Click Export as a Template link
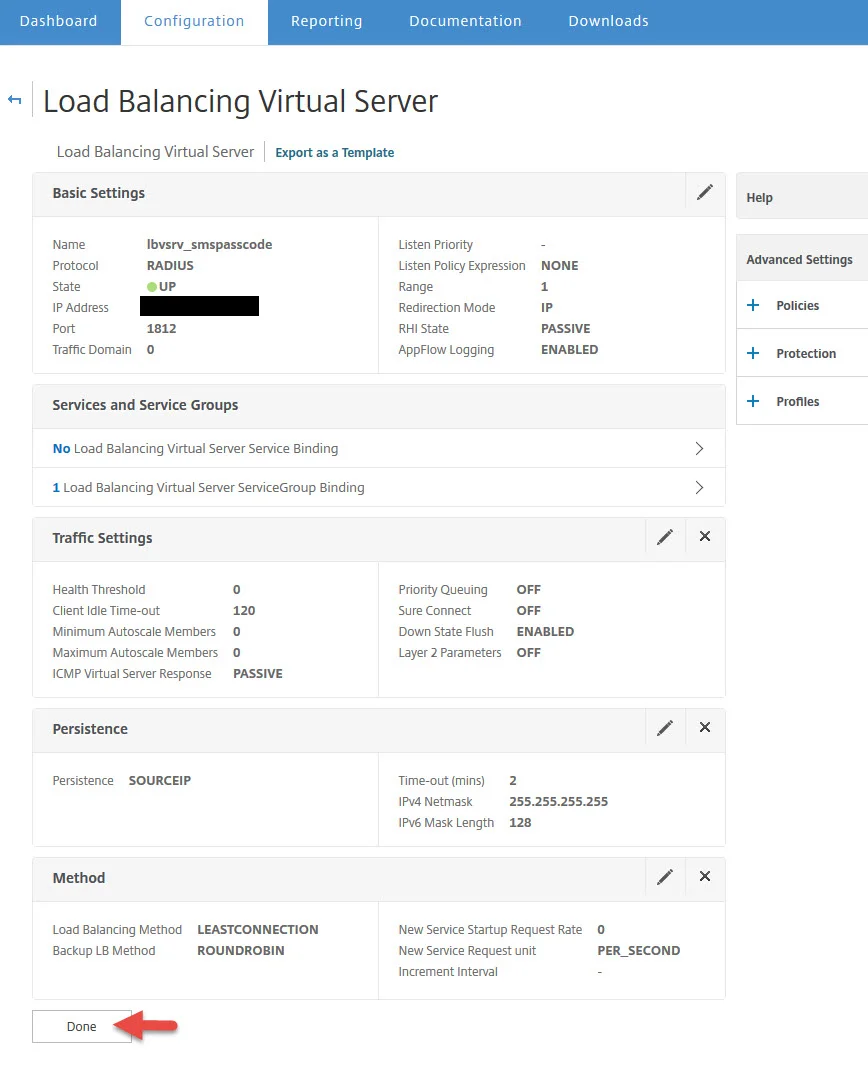The height and width of the screenshot is (1085, 868). [x=334, y=153]
